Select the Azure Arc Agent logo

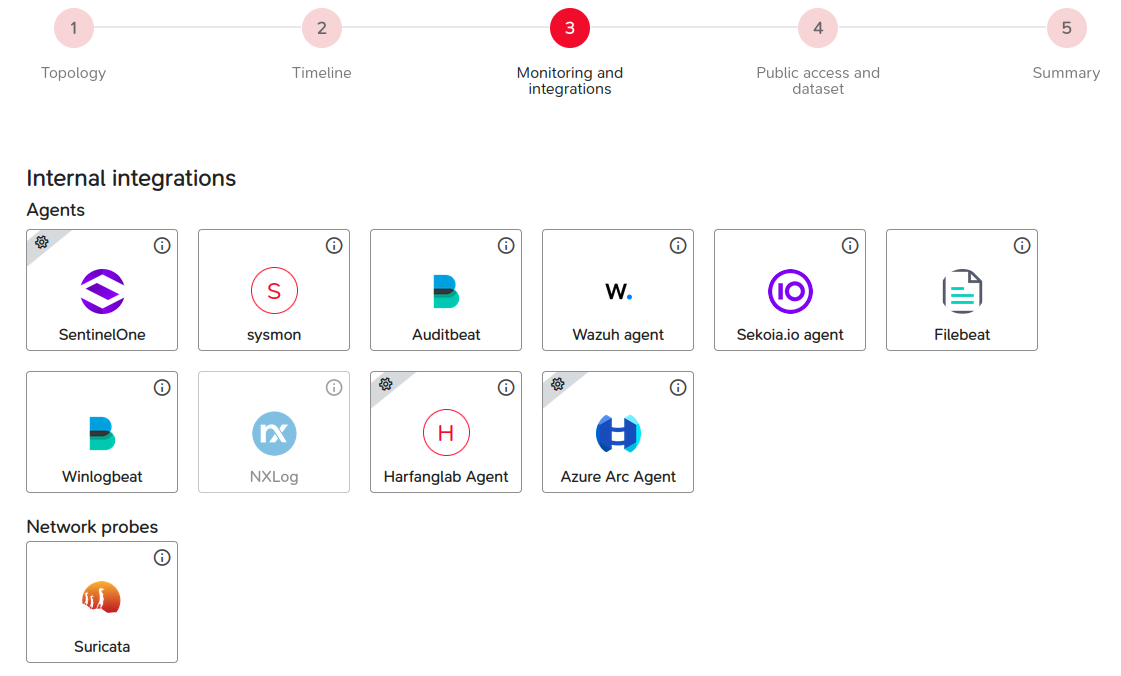tap(618, 433)
